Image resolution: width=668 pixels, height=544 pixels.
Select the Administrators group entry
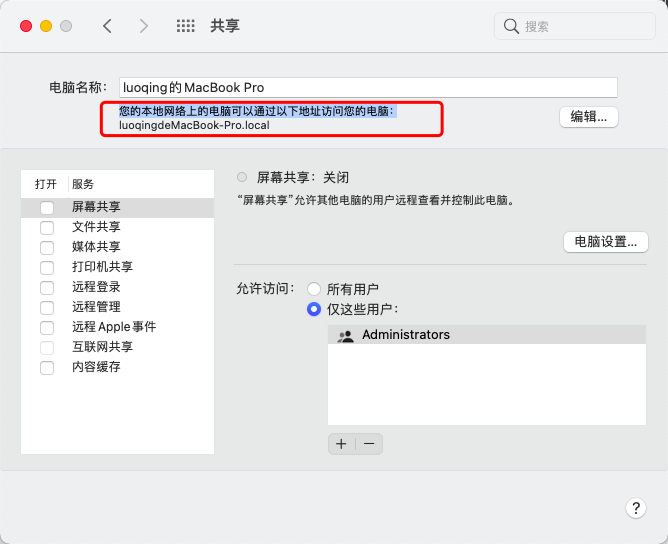405,335
